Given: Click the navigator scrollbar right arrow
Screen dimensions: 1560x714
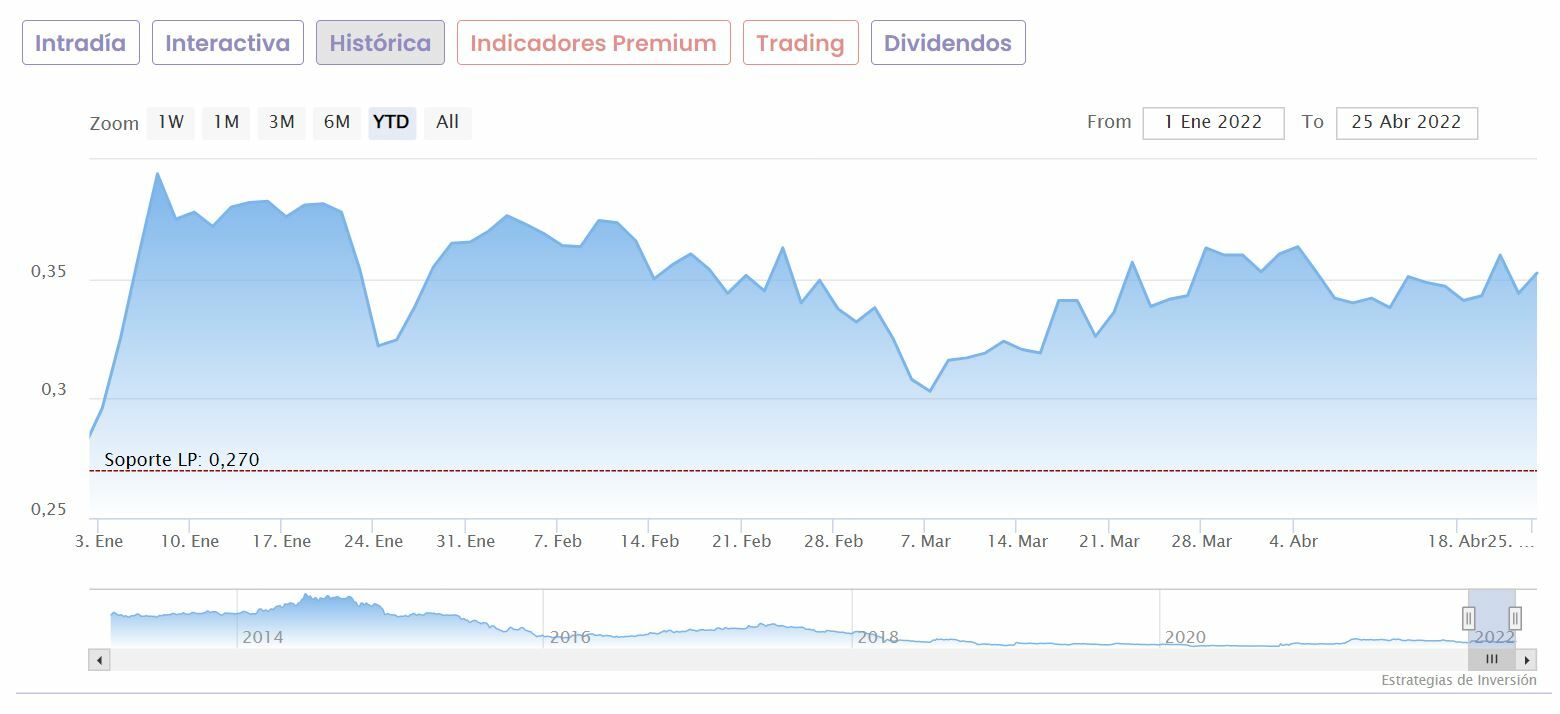Looking at the screenshot, I should [1526, 660].
